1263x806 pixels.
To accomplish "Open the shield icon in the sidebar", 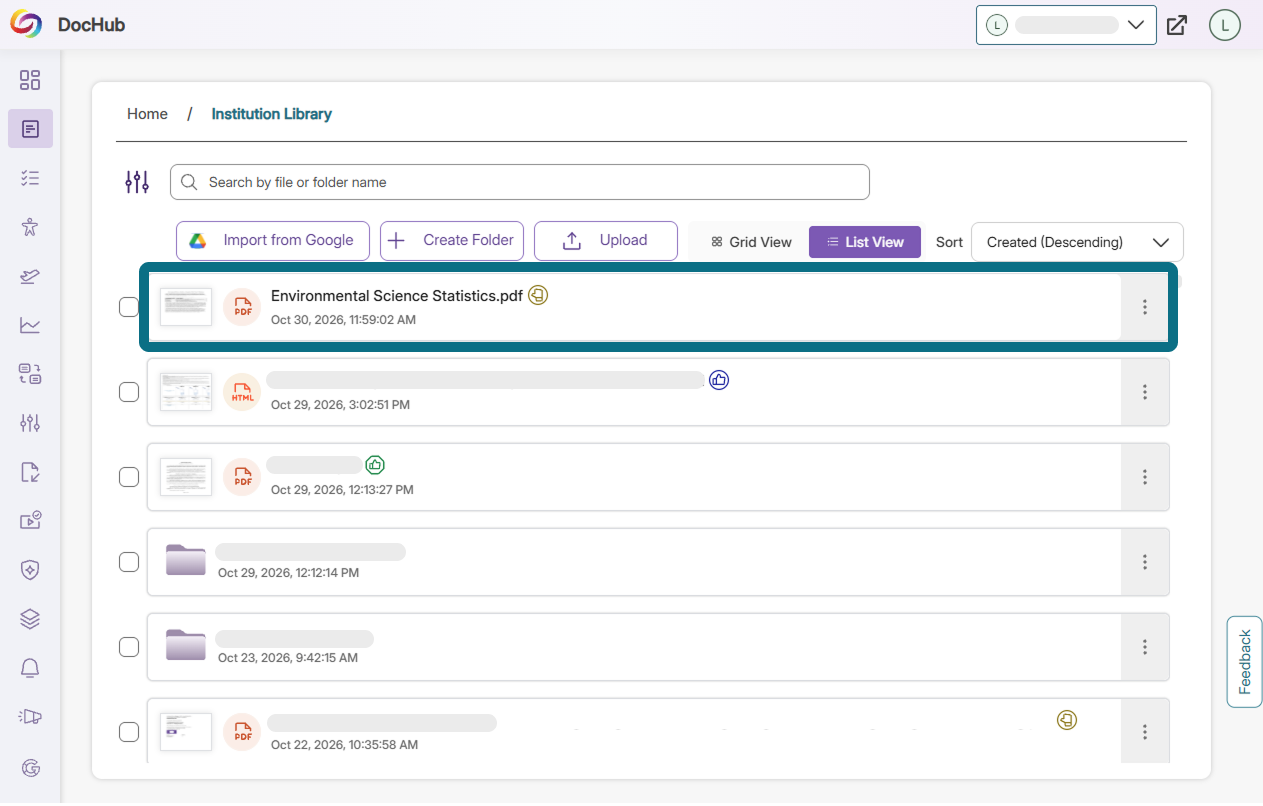I will pos(30,570).
